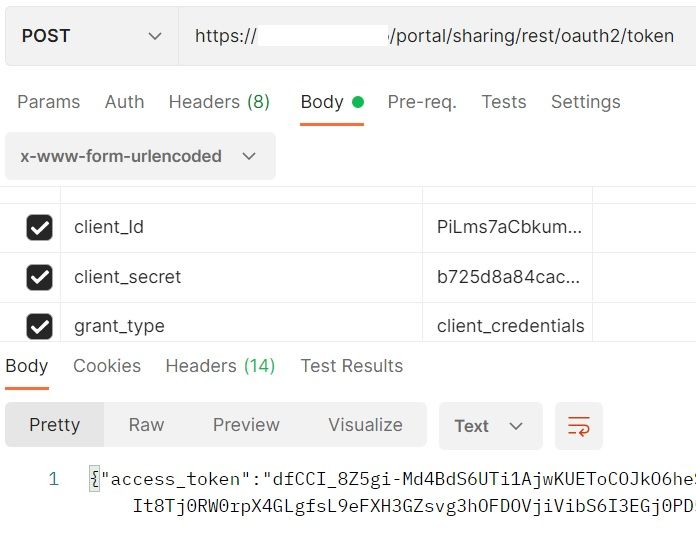This screenshot has width=696, height=559.
Task: Select the Pre-req. tab
Action: pos(422,102)
